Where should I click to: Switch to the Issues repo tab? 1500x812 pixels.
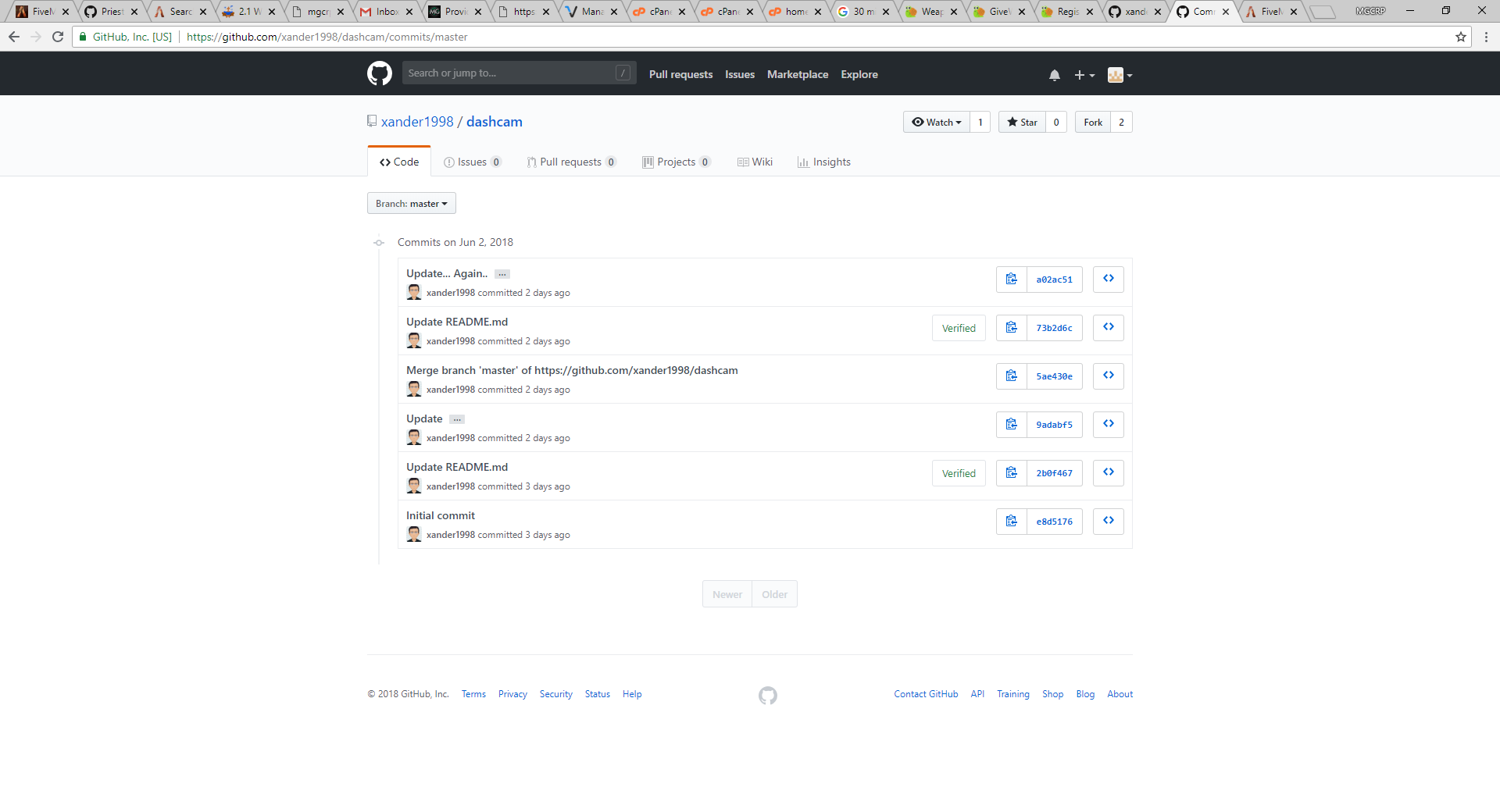pos(472,162)
